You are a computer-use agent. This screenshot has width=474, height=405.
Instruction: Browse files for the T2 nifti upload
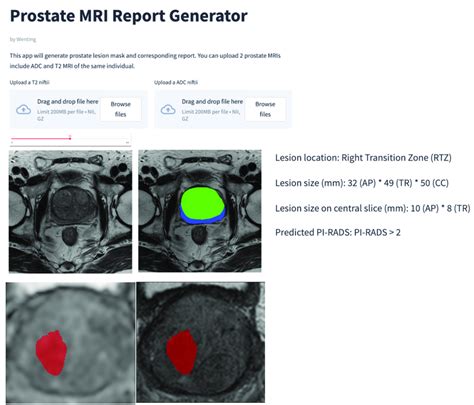[120, 109]
